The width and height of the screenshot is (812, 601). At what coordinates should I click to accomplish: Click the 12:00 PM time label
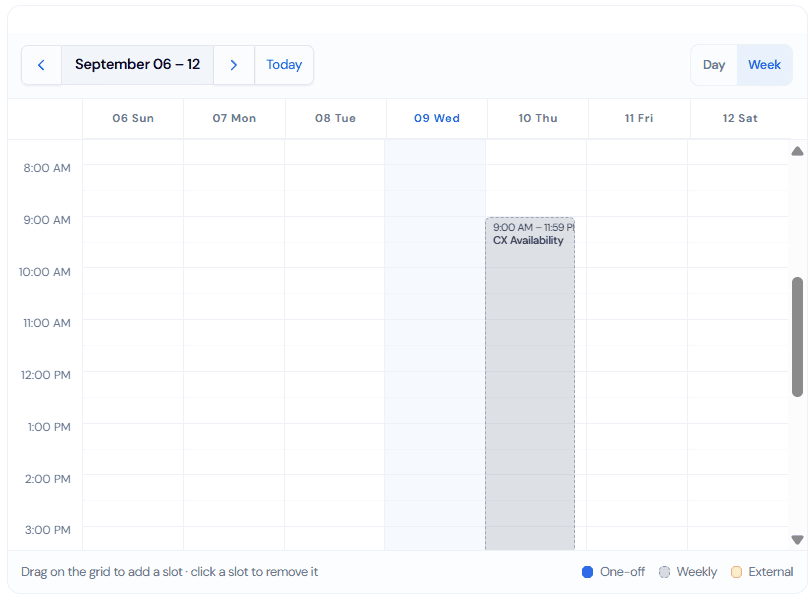pyautogui.click(x=46, y=375)
